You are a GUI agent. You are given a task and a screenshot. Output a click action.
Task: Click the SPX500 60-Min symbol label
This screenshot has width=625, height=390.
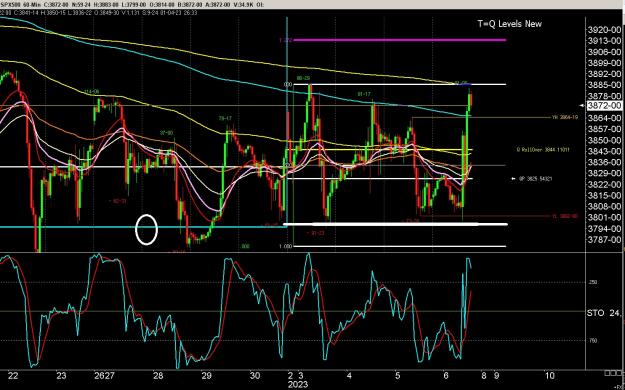pos(22,4)
